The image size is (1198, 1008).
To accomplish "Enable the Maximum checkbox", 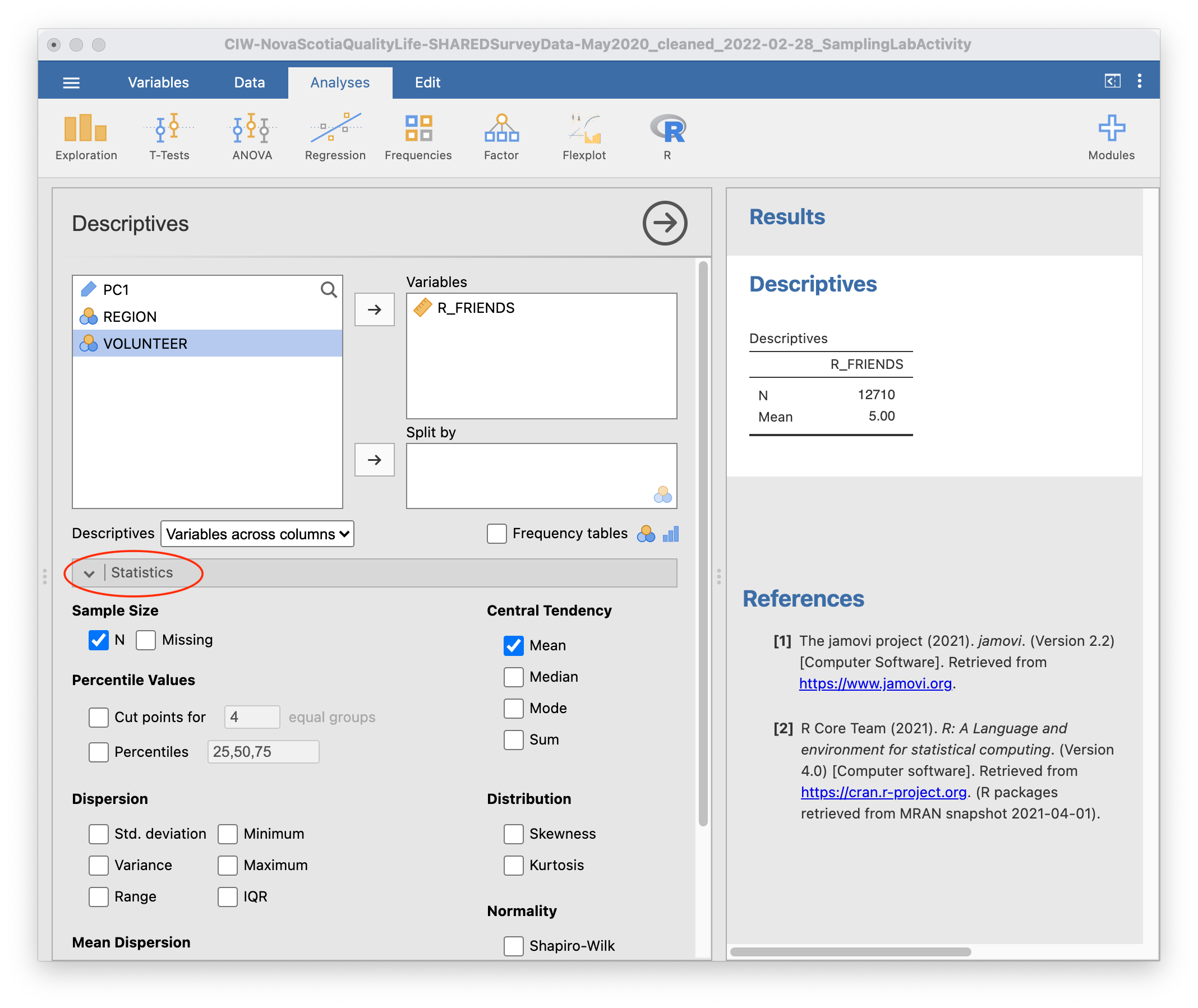I will pyautogui.click(x=228, y=866).
